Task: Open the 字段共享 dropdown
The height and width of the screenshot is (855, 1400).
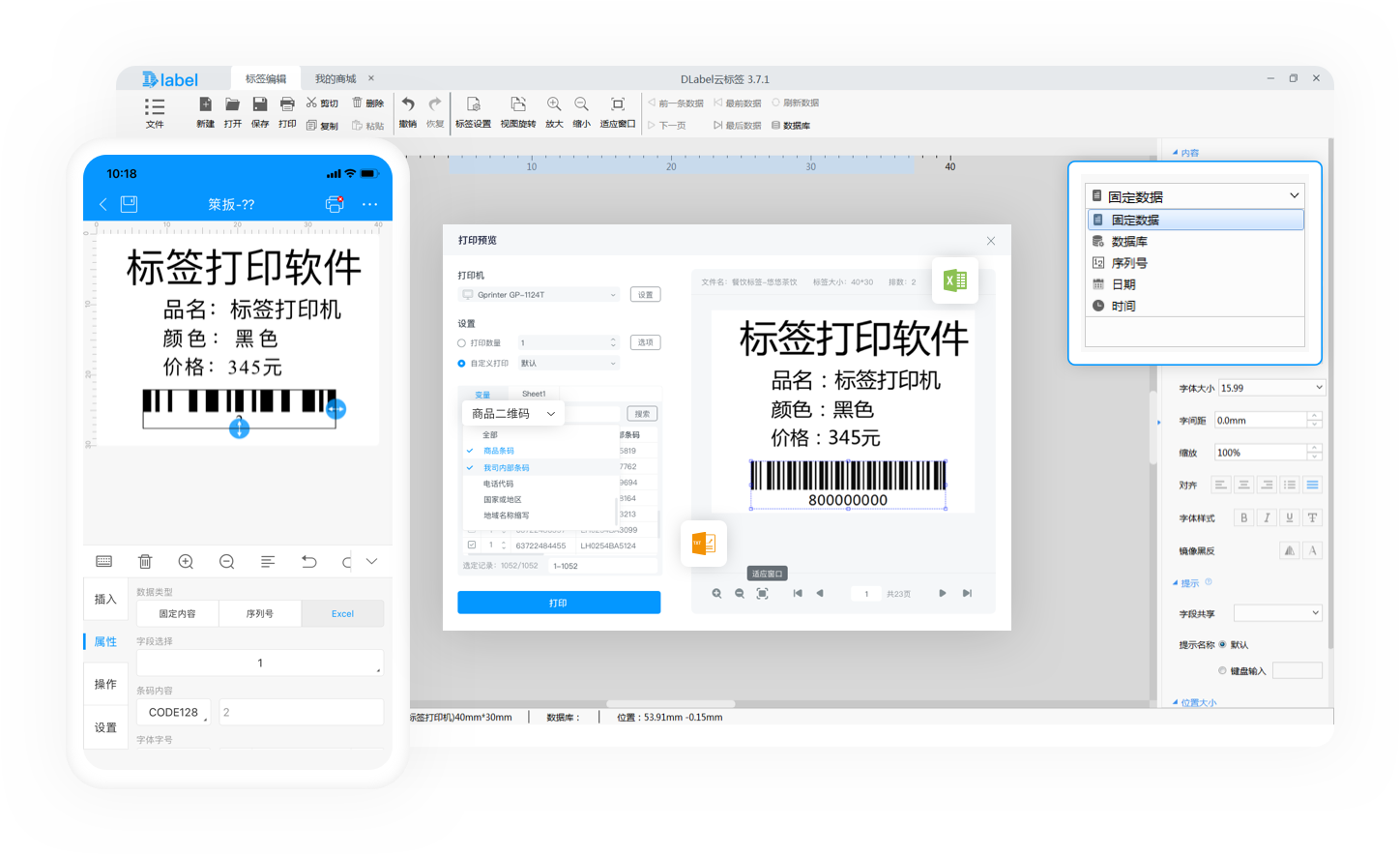Action: (x=1278, y=613)
